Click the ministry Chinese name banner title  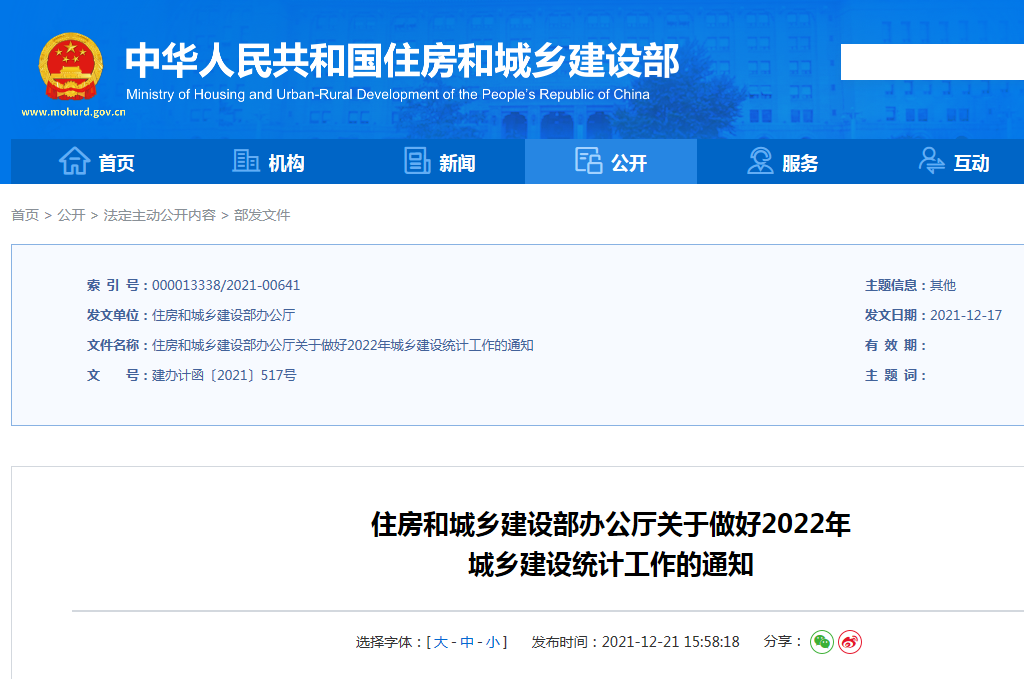click(x=402, y=61)
